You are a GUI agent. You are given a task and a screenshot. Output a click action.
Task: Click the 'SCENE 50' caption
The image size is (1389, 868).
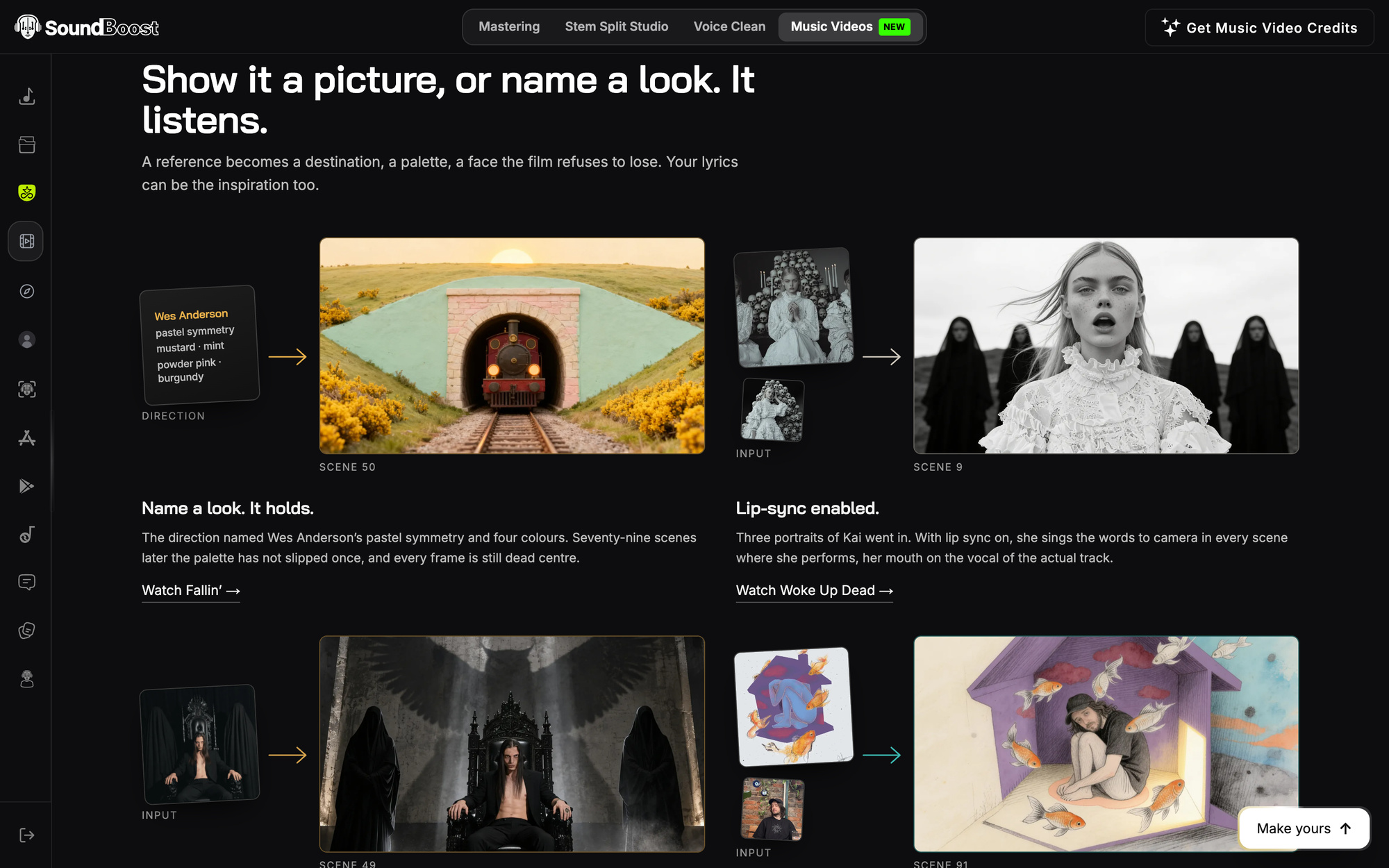[347, 467]
